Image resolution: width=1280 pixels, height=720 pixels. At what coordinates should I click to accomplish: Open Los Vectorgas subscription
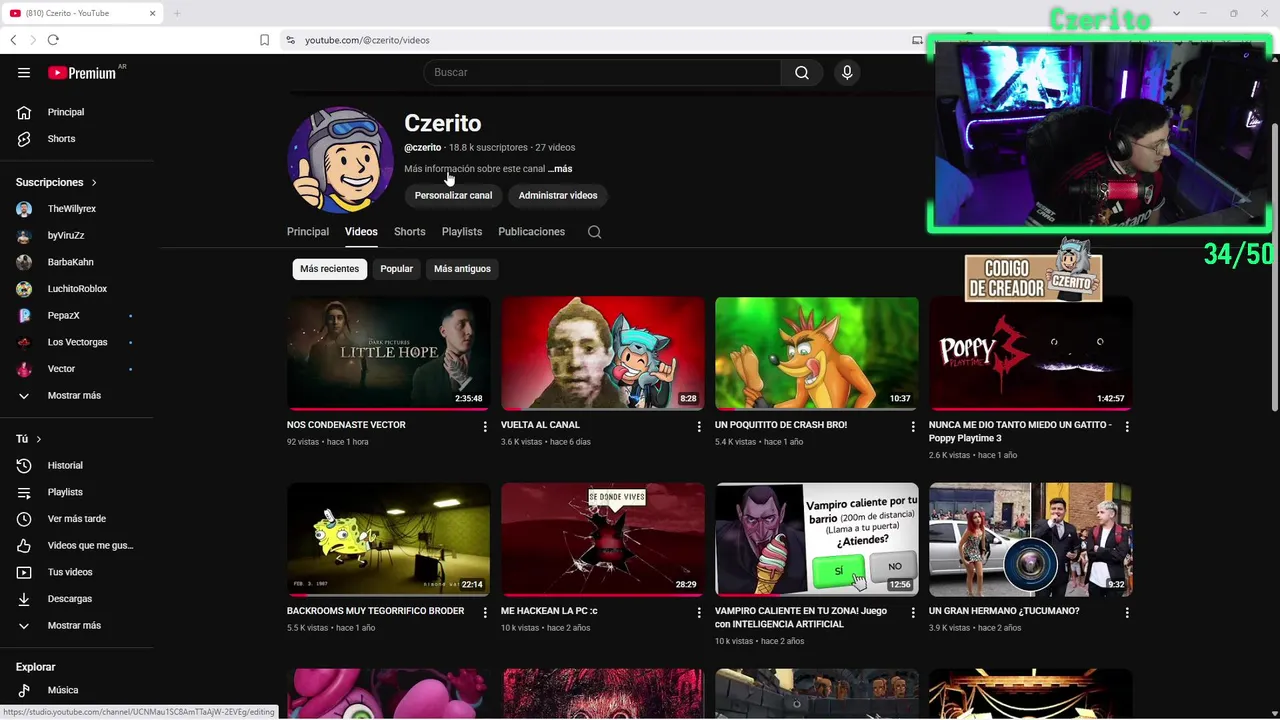click(x=76, y=342)
